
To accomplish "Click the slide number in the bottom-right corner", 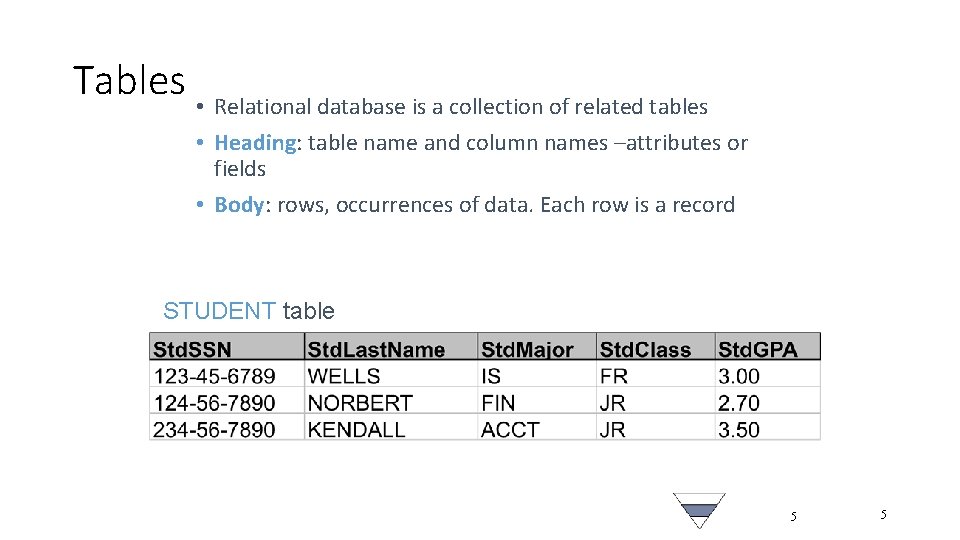I will click(883, 514).
